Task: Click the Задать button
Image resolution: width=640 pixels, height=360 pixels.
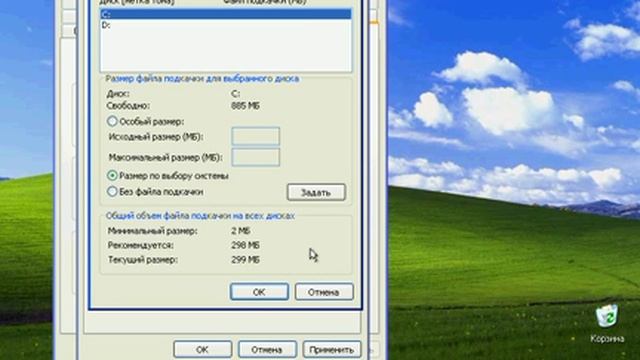Action: click(x=316, y=192)
